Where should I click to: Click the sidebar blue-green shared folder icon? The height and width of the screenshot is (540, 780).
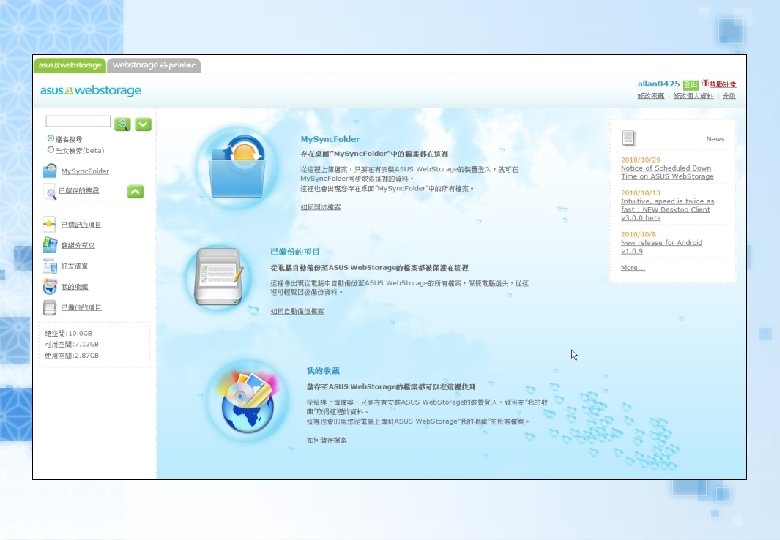pos(50,245)
